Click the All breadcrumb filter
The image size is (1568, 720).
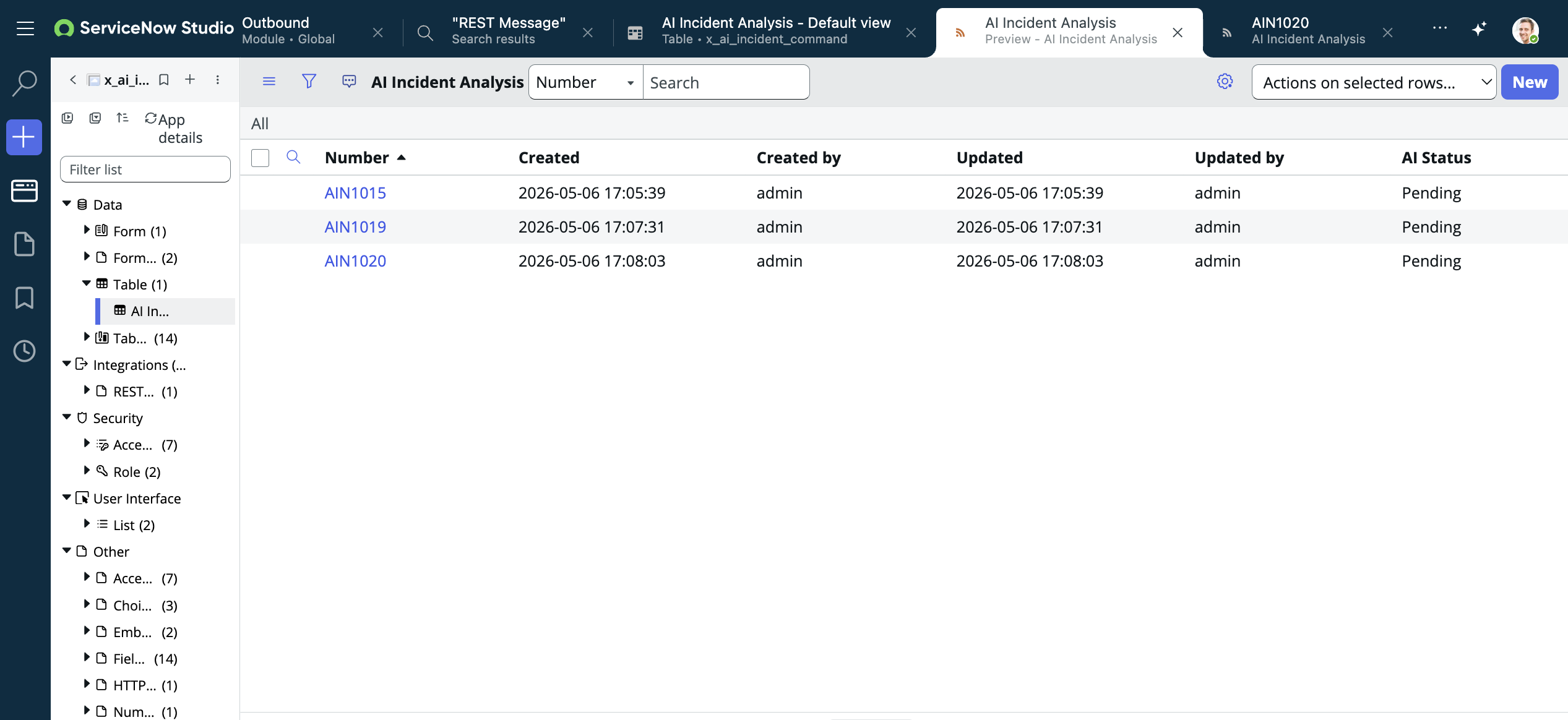260,124
